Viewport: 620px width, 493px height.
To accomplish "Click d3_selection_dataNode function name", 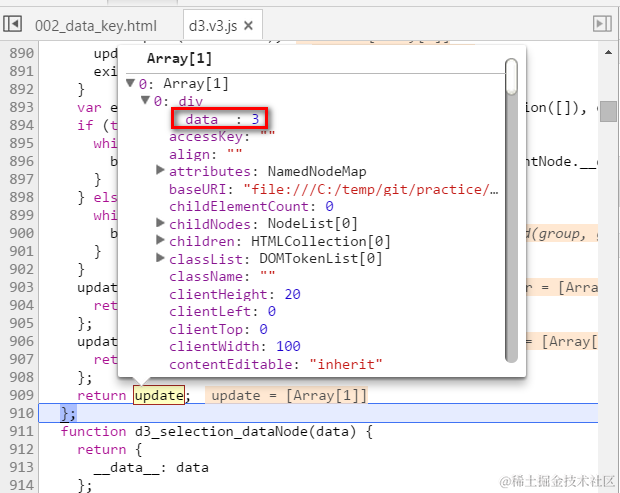I will pyautogui.click(x=221, y=431).
